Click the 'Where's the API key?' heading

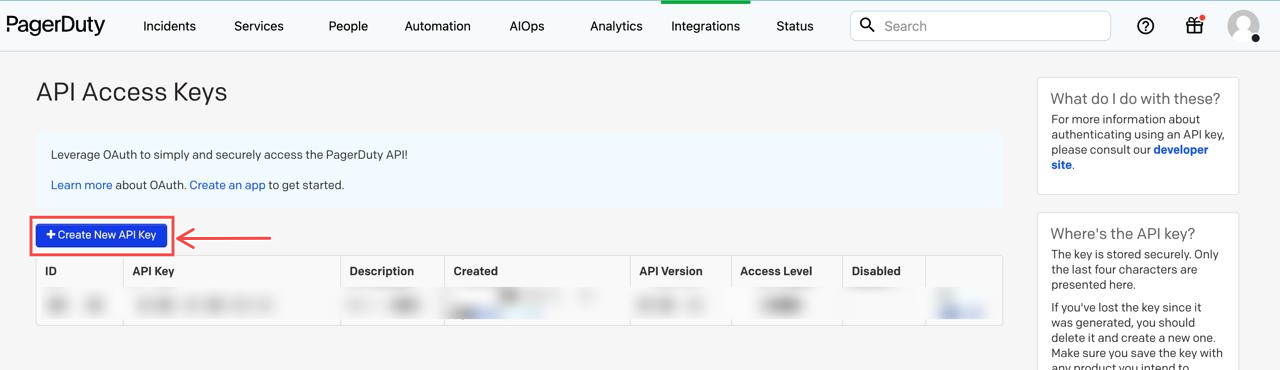pos(1123,233)
